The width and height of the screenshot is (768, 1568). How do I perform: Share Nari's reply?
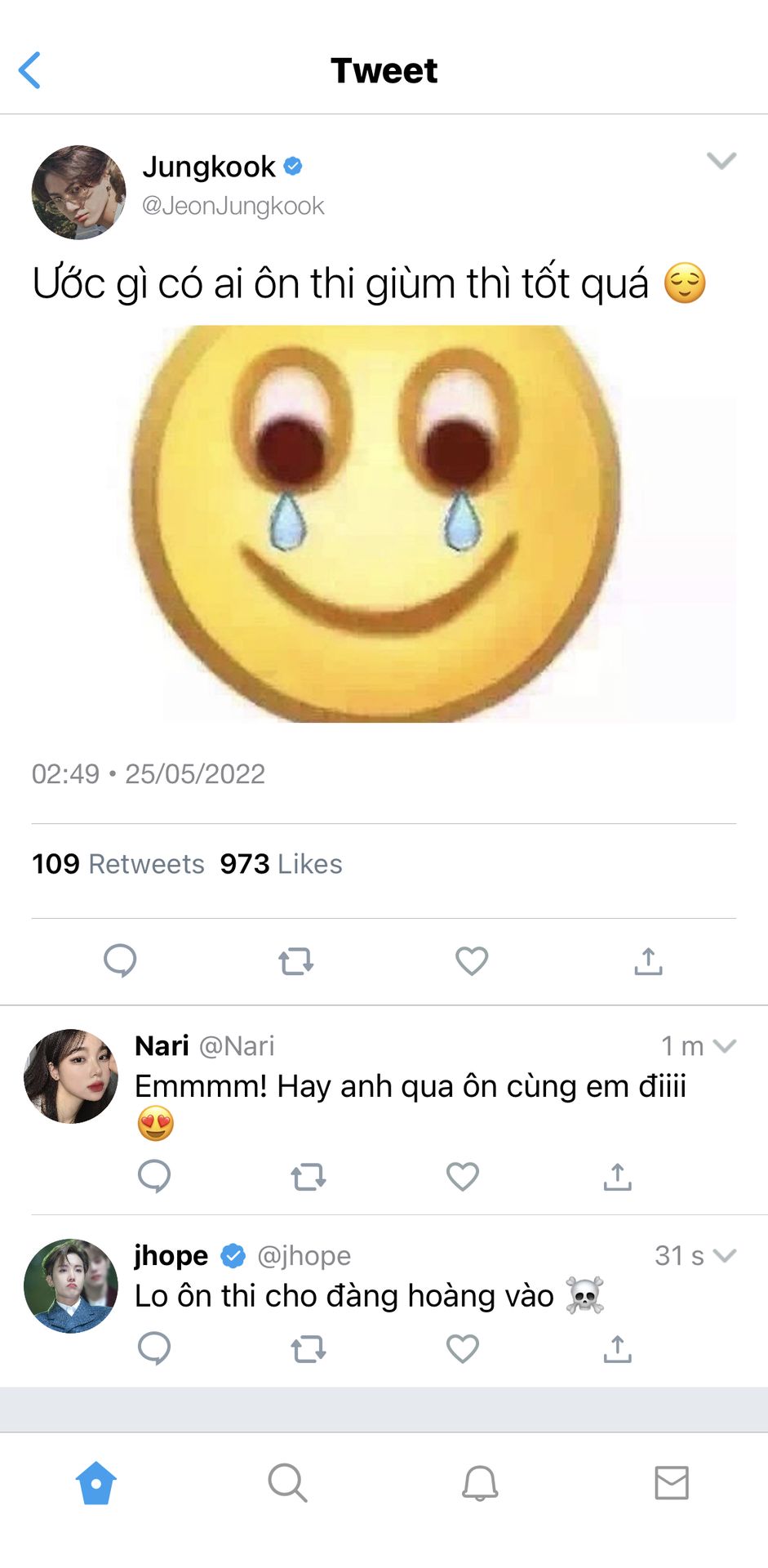618,1177
